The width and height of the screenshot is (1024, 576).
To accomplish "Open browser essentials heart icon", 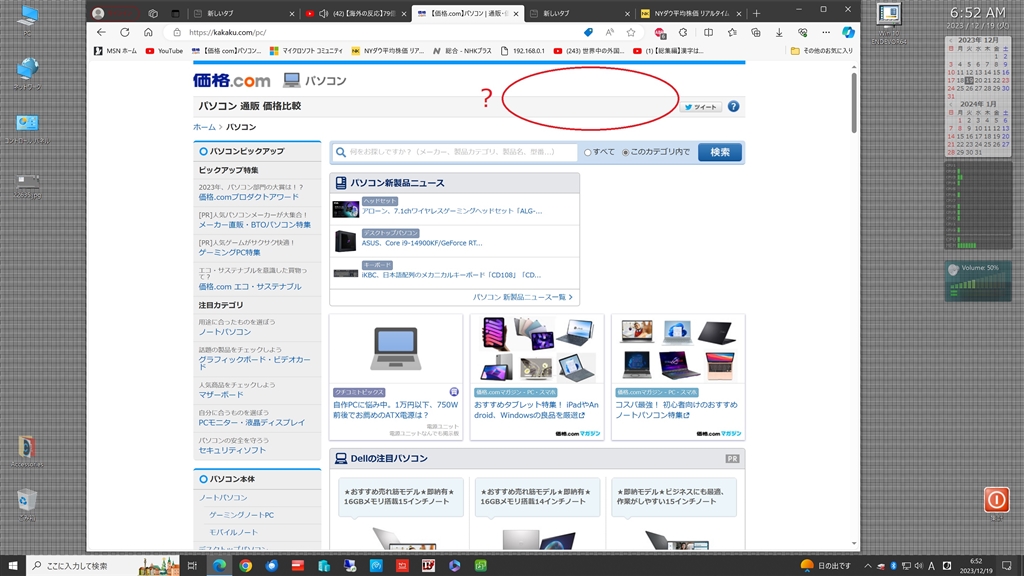I will pyautogui.click(x=803, y=32).
